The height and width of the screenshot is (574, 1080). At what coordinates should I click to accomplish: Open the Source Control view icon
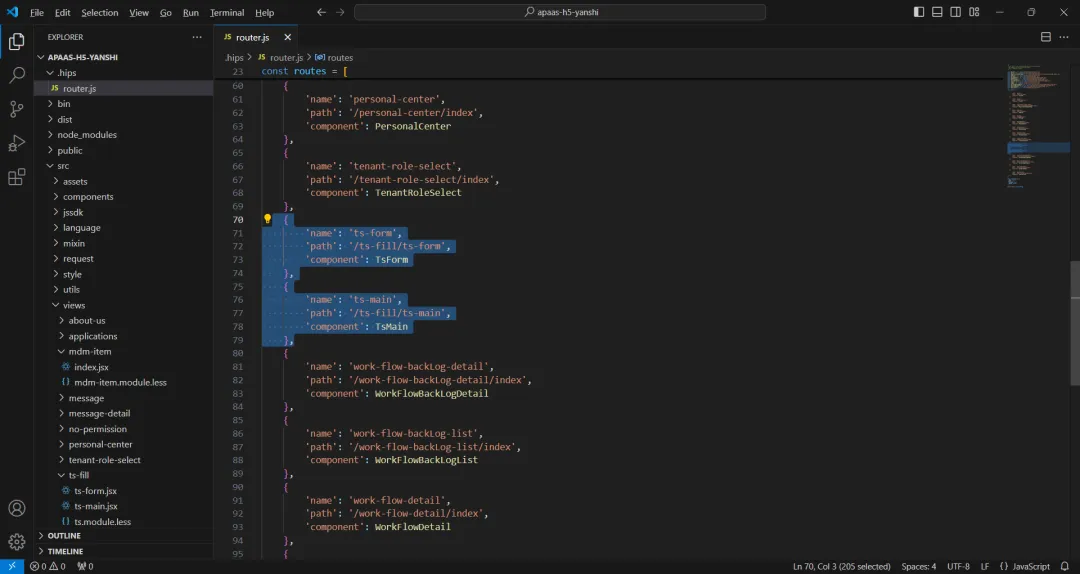pos(17,109)
